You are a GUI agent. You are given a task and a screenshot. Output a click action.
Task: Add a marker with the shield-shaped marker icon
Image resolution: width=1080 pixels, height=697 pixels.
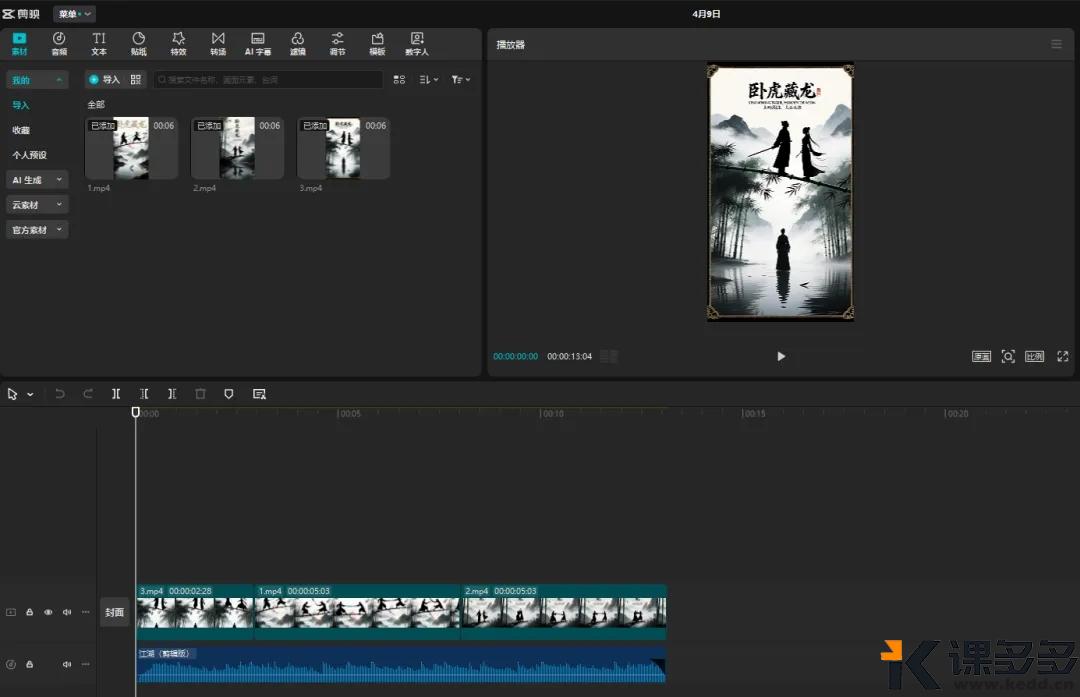click(x=229, y=394)
